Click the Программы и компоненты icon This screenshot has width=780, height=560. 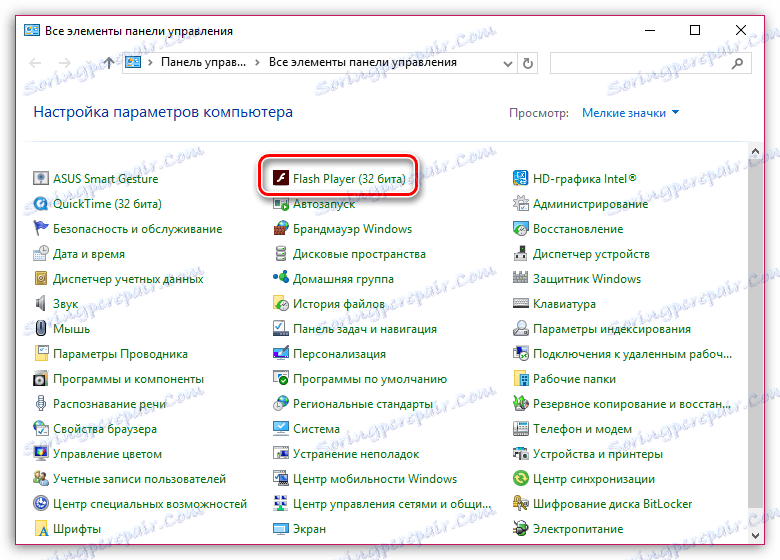coord(41,378)
